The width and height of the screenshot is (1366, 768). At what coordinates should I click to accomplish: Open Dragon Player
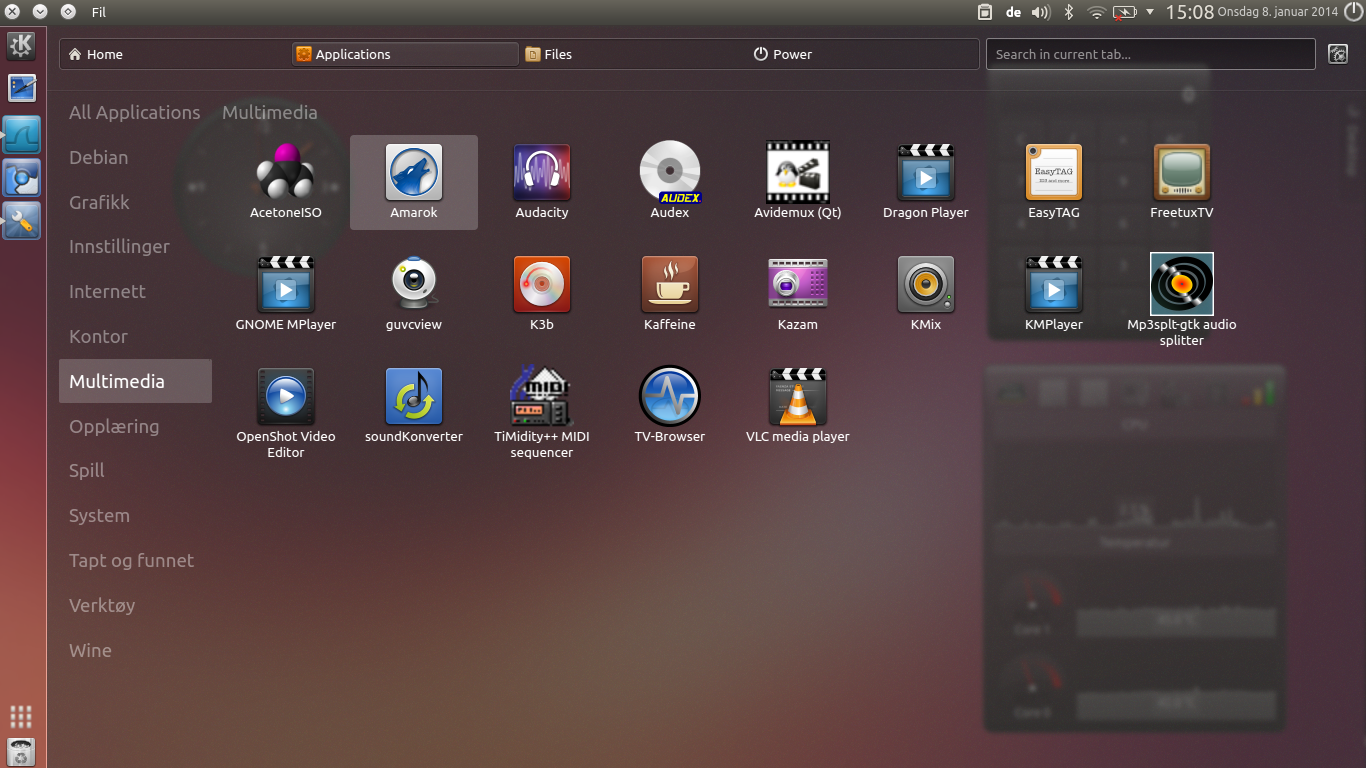click(926, 182)
